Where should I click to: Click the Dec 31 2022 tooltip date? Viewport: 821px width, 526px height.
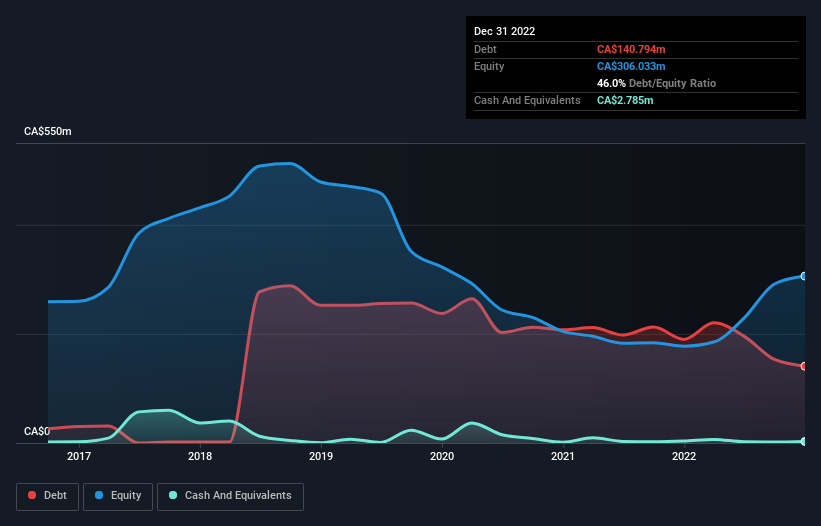pyautogui.click(x=505, y=31)
